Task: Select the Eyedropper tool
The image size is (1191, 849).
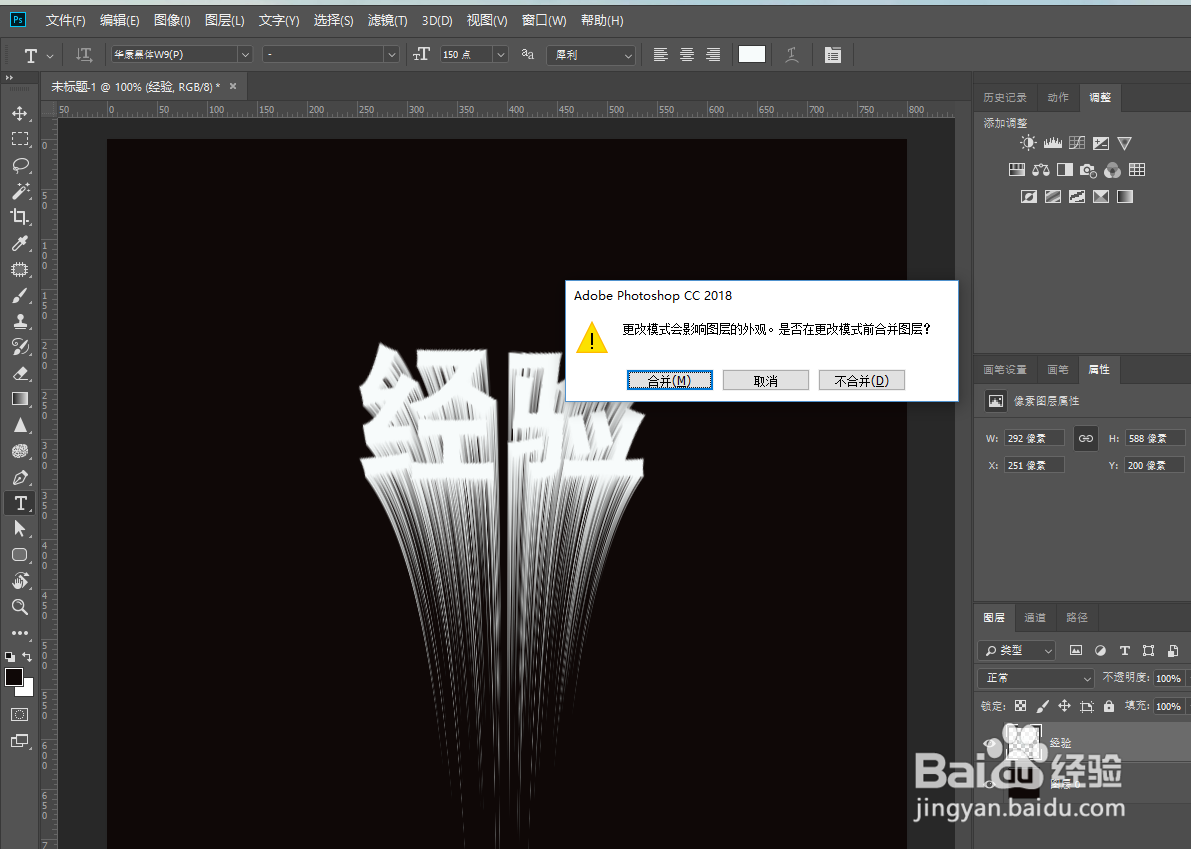Action: [20, 243]
